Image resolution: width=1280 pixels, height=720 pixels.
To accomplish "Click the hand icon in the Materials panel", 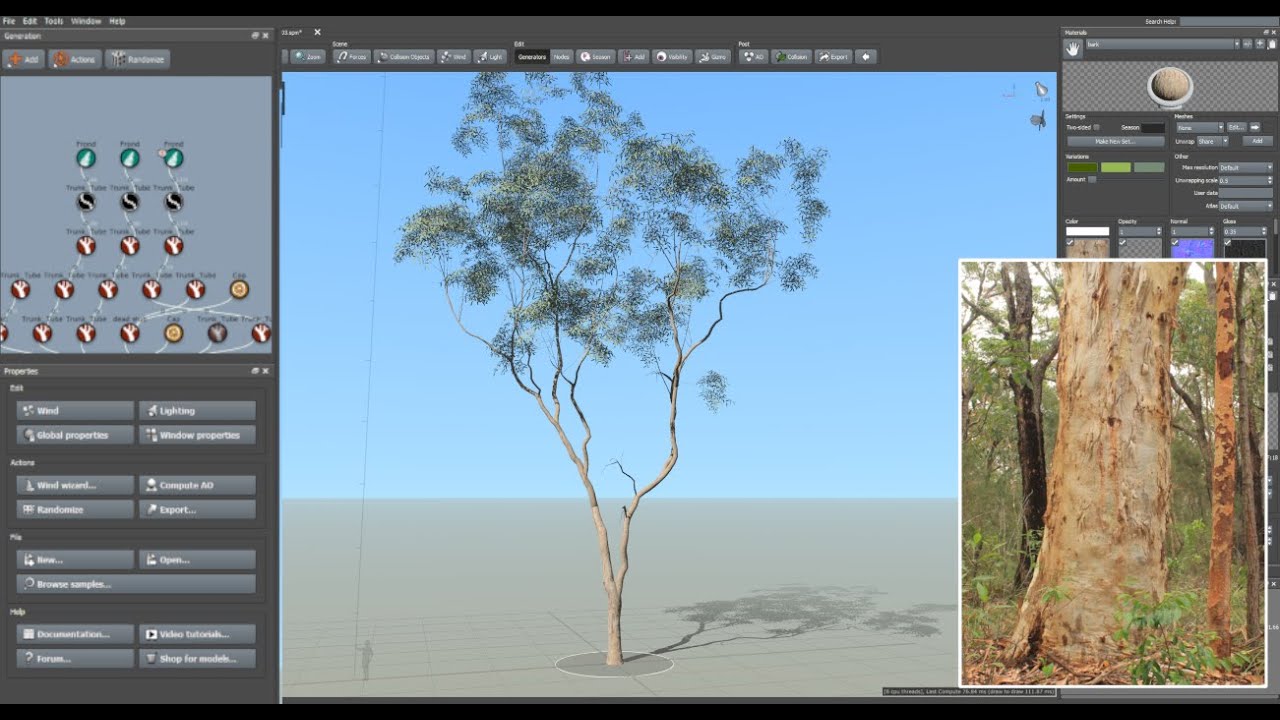I will 1073,49.
